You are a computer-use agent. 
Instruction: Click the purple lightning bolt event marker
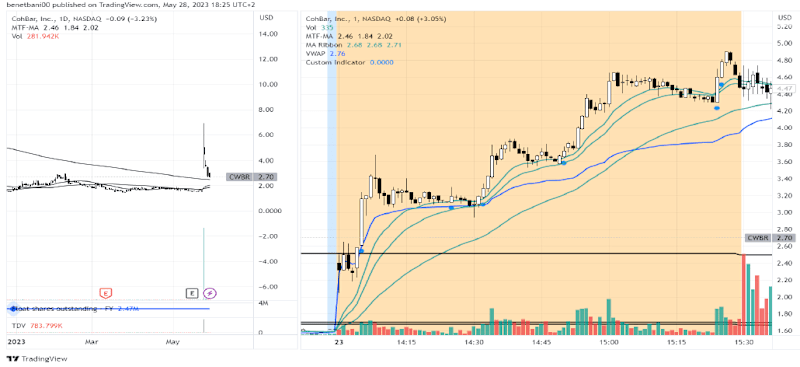[x=210, y=293]
